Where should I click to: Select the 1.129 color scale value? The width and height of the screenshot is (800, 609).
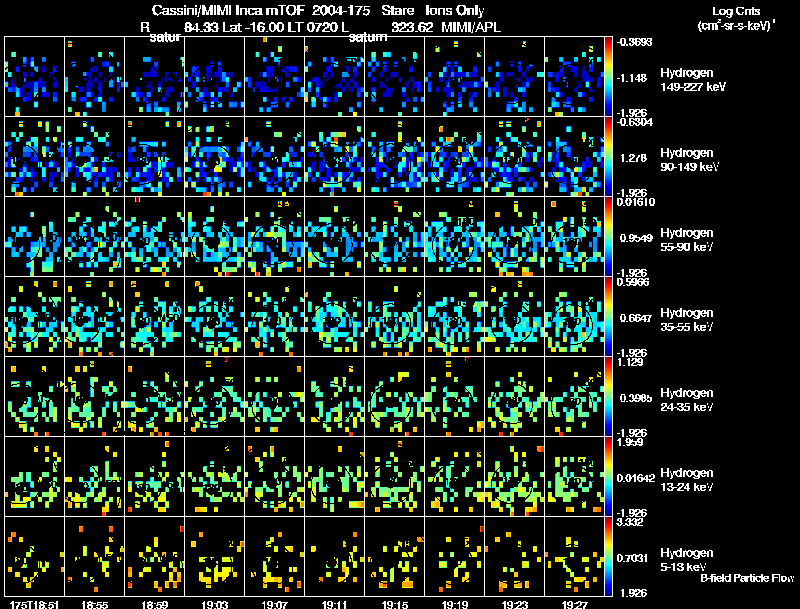click(630, 362)
